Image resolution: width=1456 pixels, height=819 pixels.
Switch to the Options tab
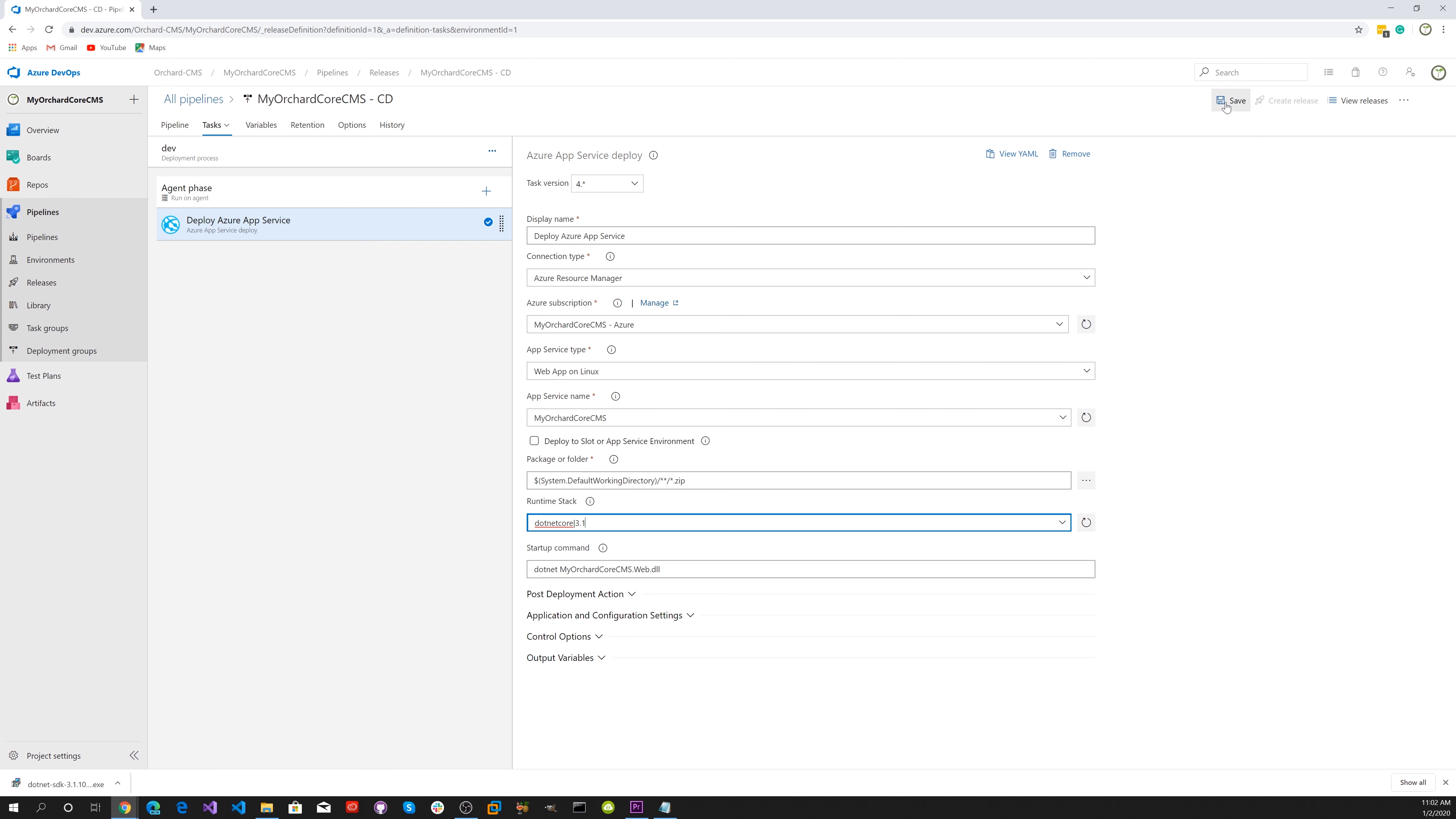point(351,125)
